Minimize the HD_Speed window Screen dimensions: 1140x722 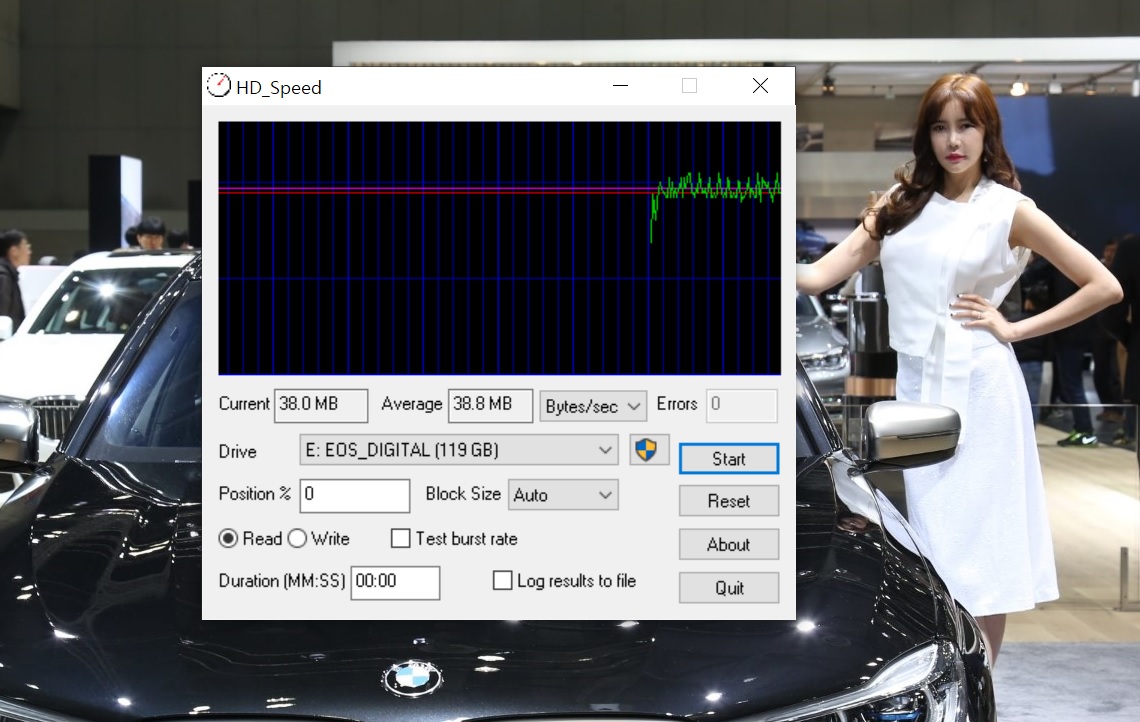click(x=620, y=86)
